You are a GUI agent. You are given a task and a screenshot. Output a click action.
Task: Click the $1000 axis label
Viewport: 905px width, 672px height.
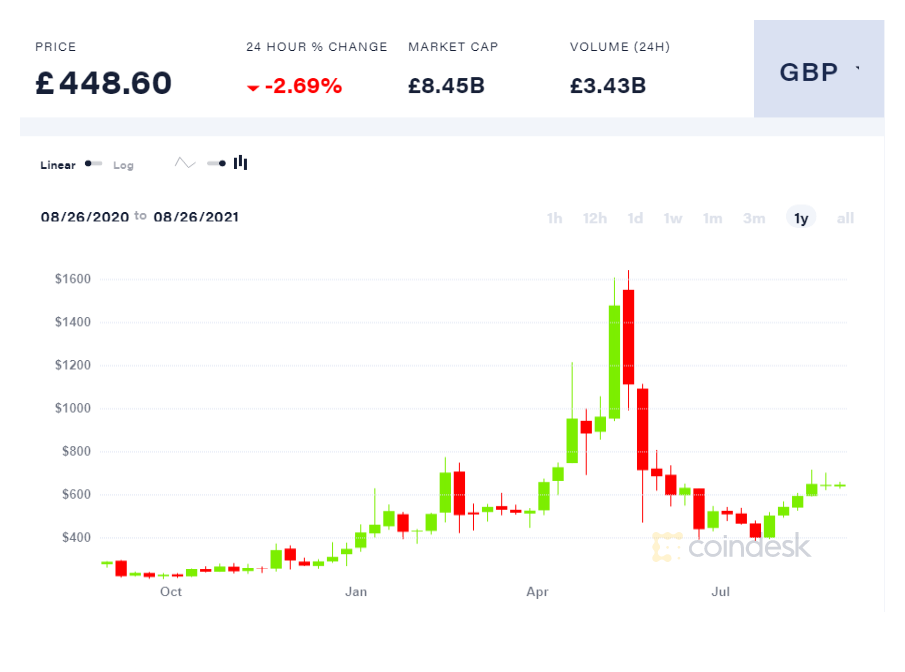(x=73, y=408)
